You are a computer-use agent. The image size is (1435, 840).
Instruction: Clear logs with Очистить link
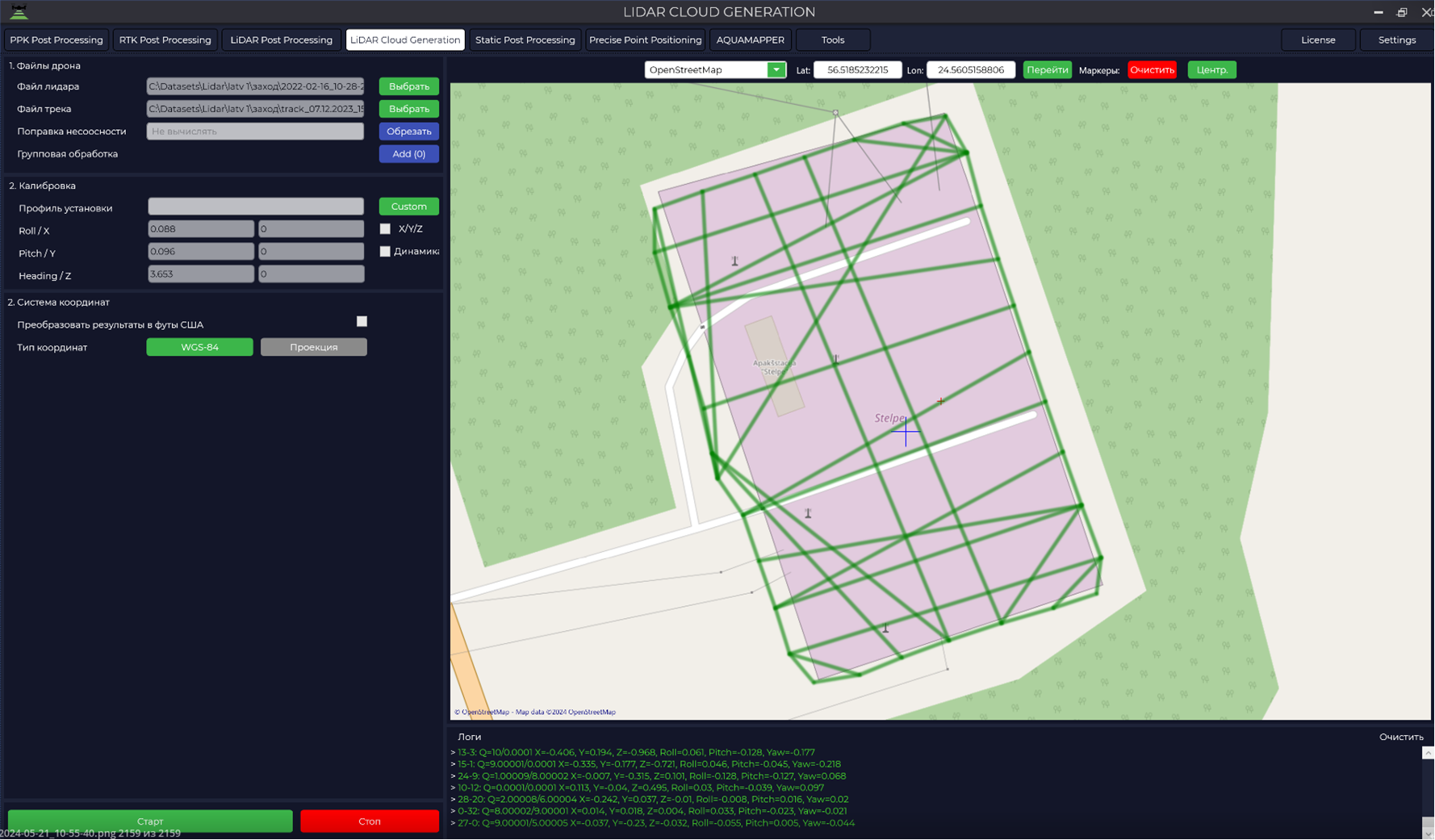pos(1401,737)
